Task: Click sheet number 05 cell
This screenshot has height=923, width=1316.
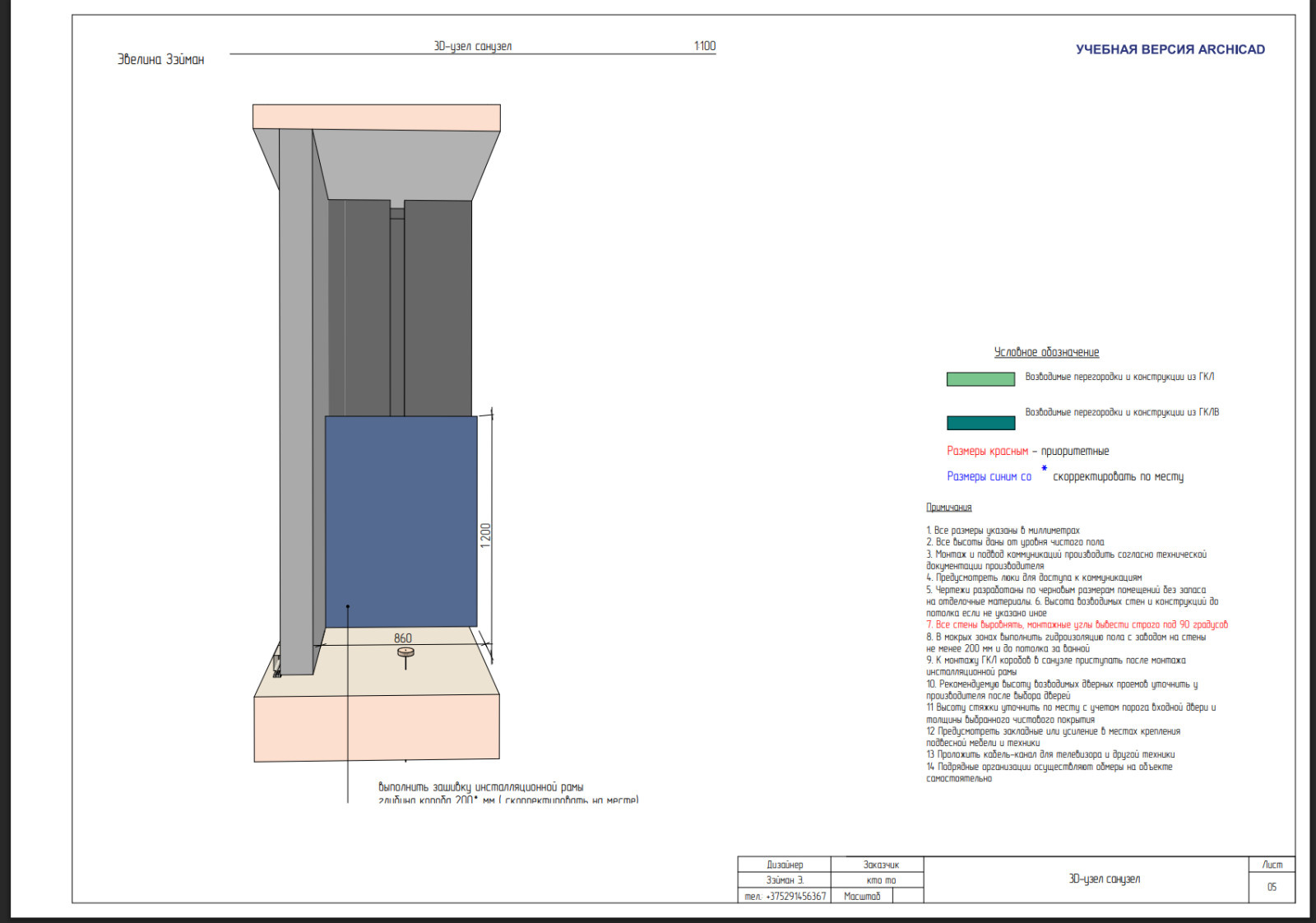Action: (x=1272, y=887)
